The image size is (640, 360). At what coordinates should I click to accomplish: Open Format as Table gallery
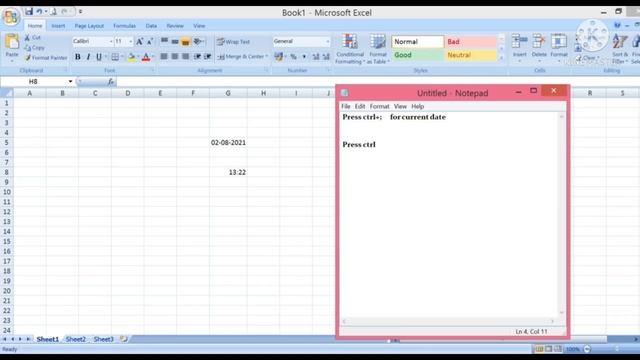click(378, 49)
